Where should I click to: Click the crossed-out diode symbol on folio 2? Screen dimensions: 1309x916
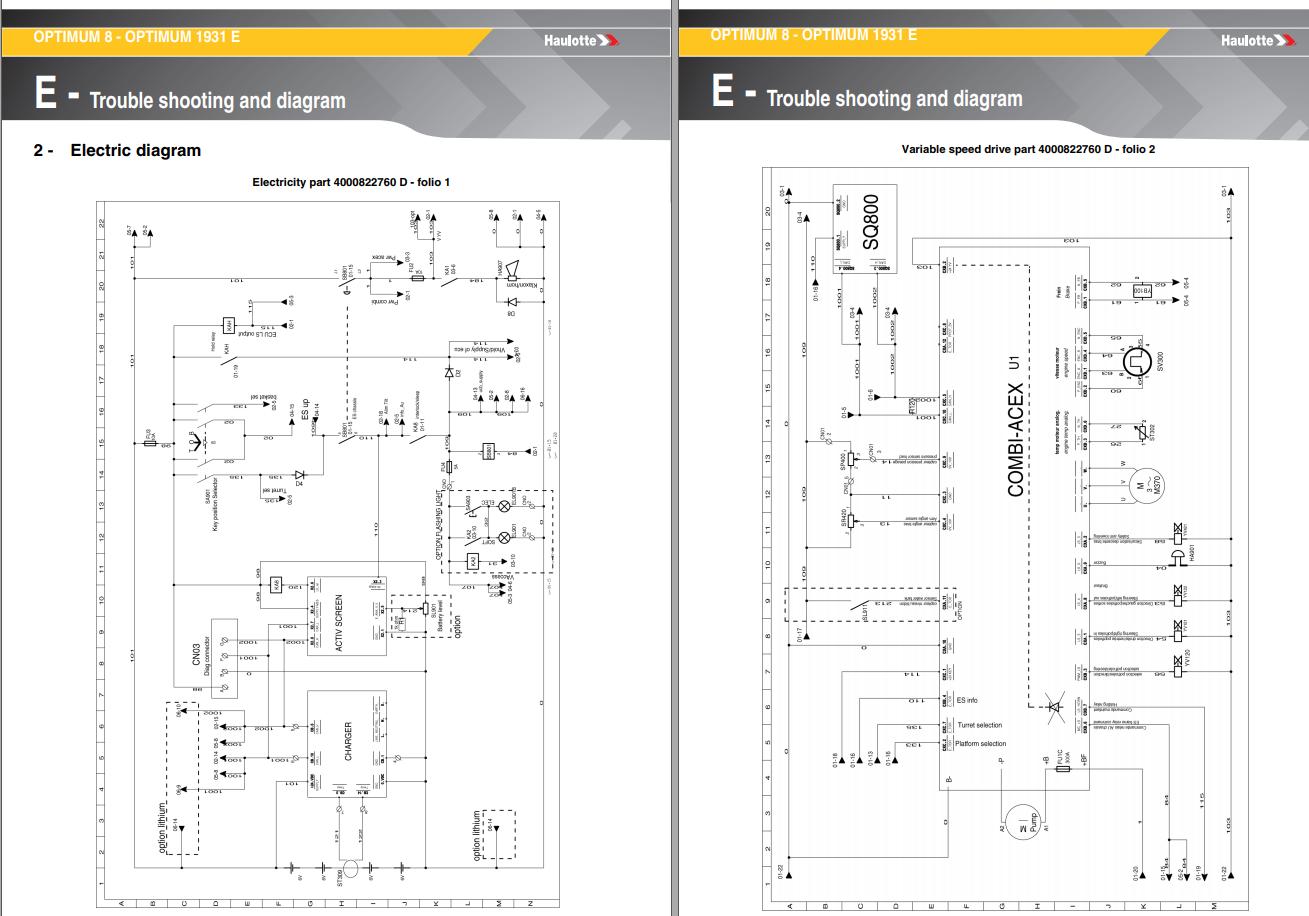tap(1053, 706)
